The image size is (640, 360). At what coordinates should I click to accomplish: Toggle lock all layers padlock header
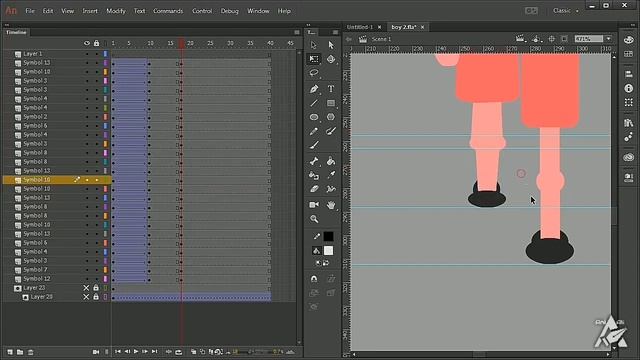click(x=96, y=43)
